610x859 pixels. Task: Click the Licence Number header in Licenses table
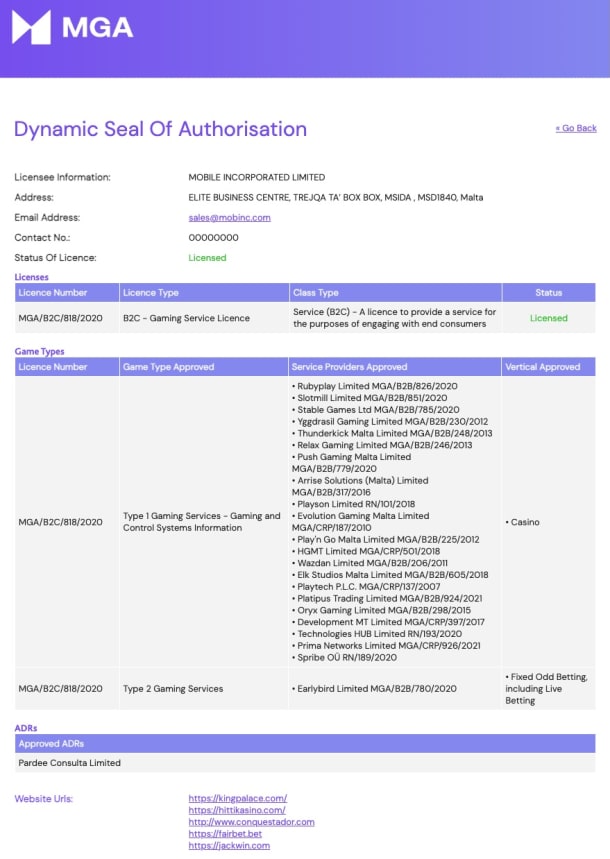click(x=67, y=293)
